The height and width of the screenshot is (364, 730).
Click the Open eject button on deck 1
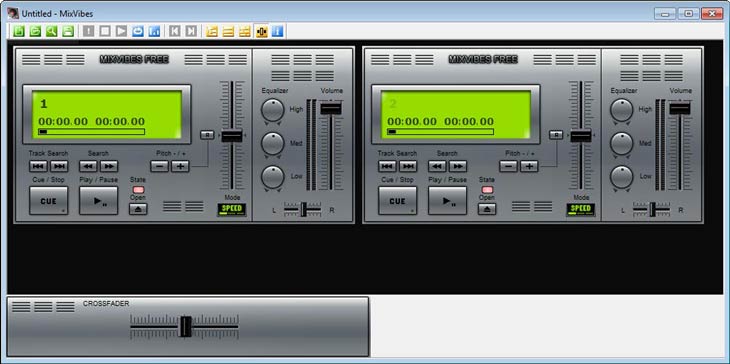[138, 209]
